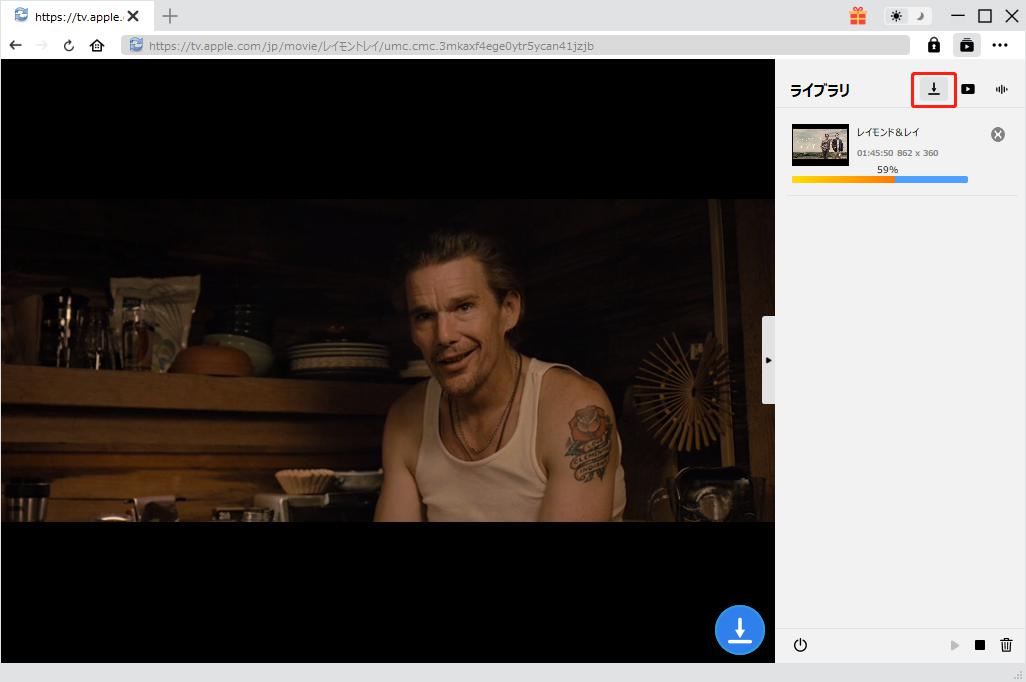Select the https://tv.apple tab
Screen dimensions: 1026x682
77,16
